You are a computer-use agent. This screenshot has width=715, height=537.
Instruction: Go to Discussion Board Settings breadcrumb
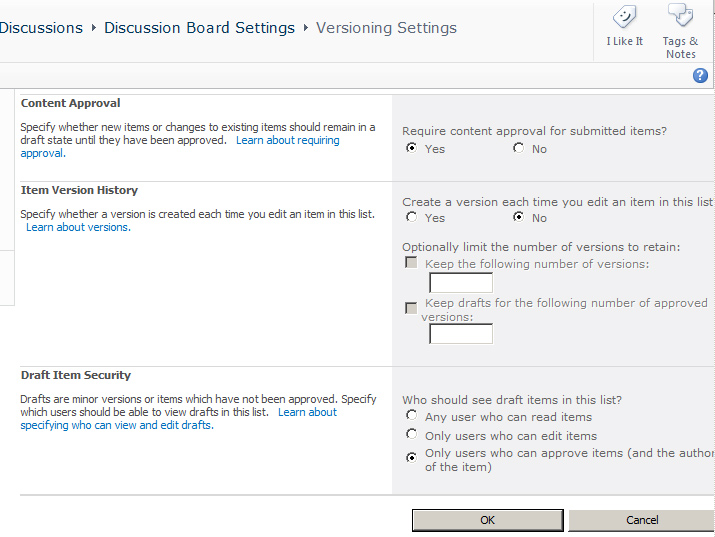199,28
